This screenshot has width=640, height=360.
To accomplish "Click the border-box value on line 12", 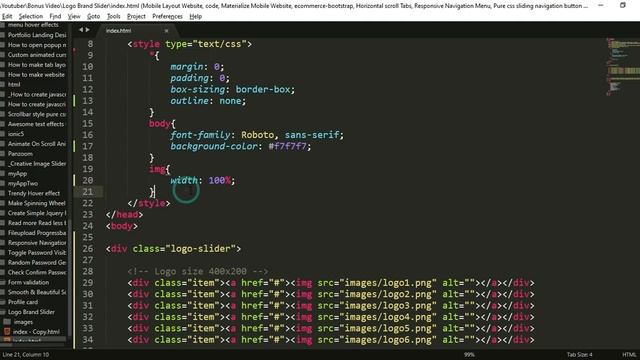I will click(x=262, y=89).
